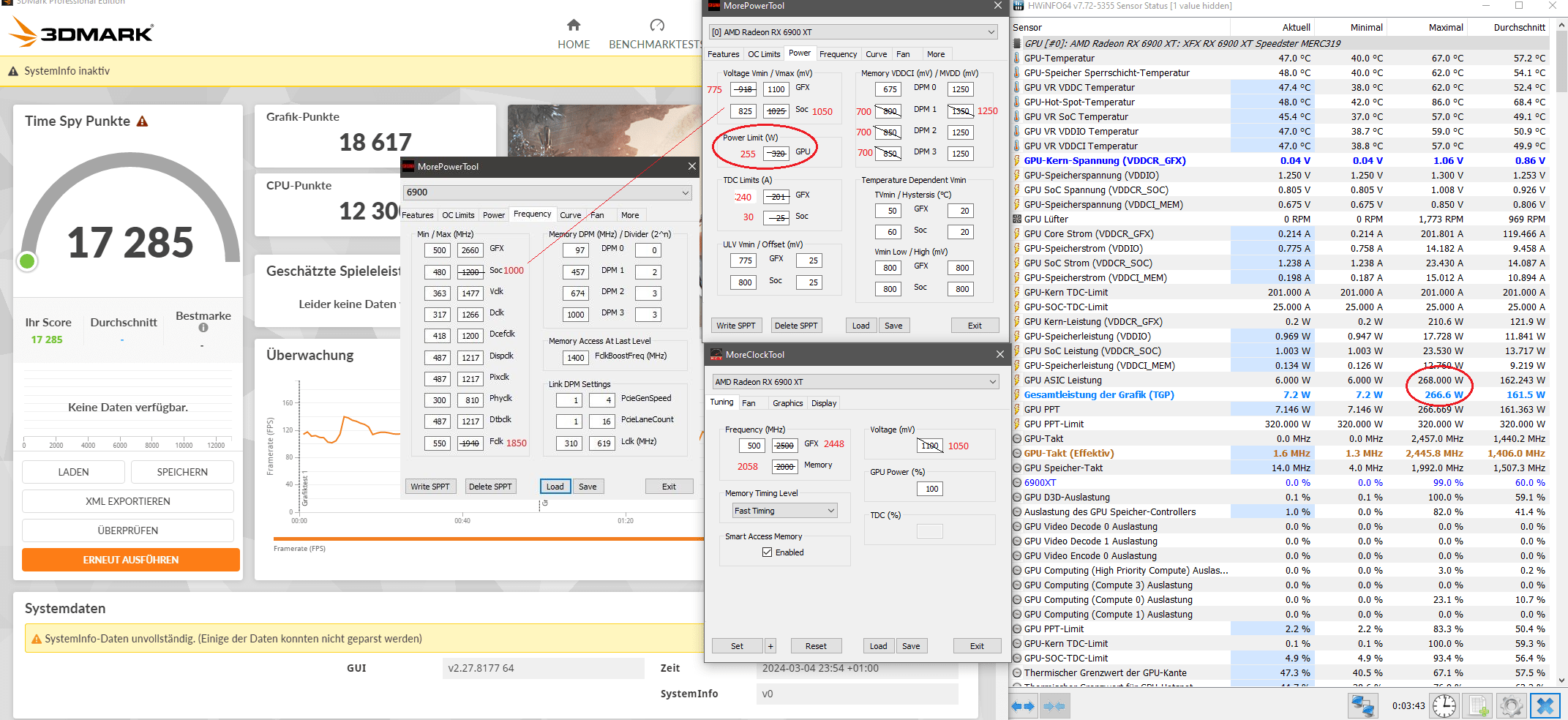Toggle the Smart Access Memory Enabled checkbox
Screen dimensions: 1568x720
[x=768, y=552]
